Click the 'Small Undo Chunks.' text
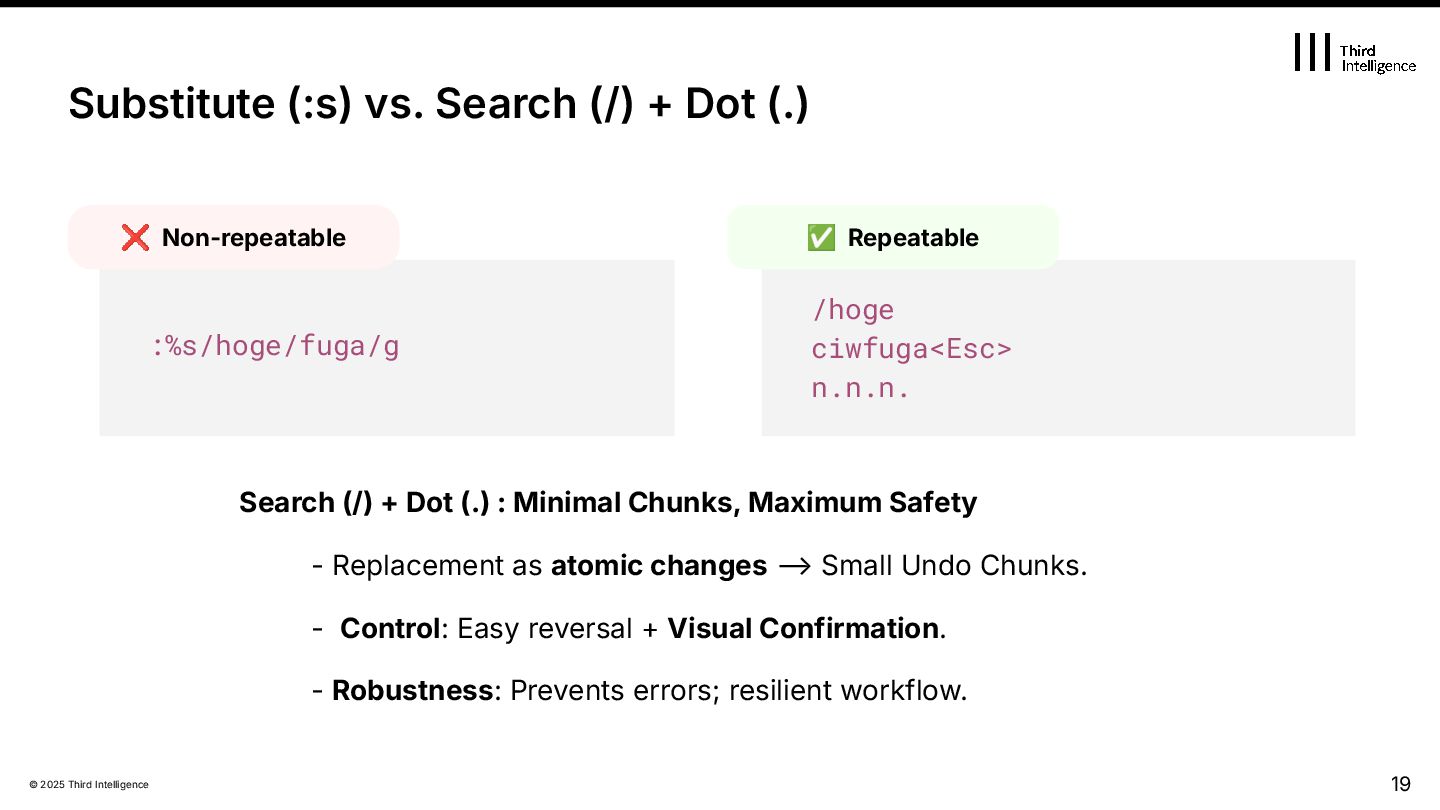This screenshot has height=810, width=1440. pyautogui.click(x=953, y=566)
